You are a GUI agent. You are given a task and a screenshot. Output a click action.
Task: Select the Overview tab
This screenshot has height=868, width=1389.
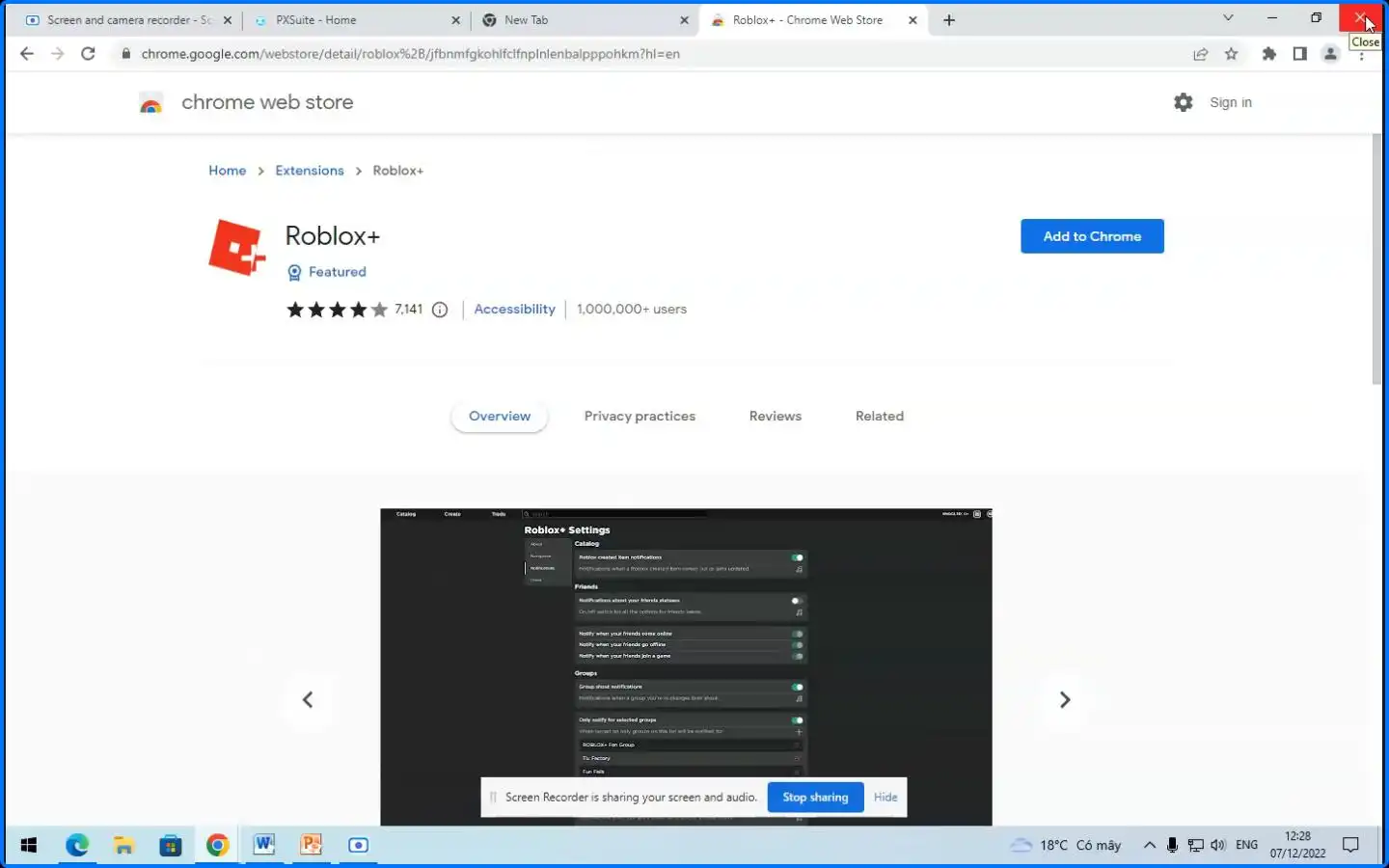[500, 417]
